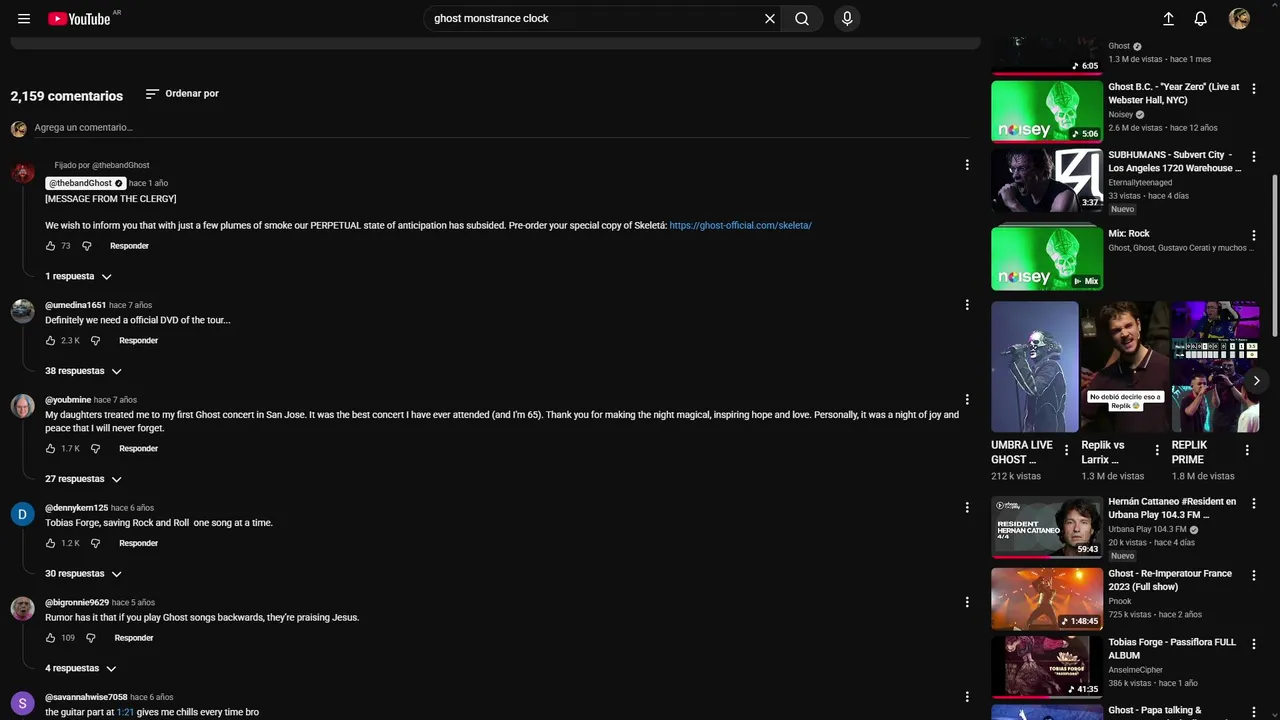Open 'UMBRA LIVE GHOST' short
Viewport: 1280px width, 720px height.
tap(1035, 367)
